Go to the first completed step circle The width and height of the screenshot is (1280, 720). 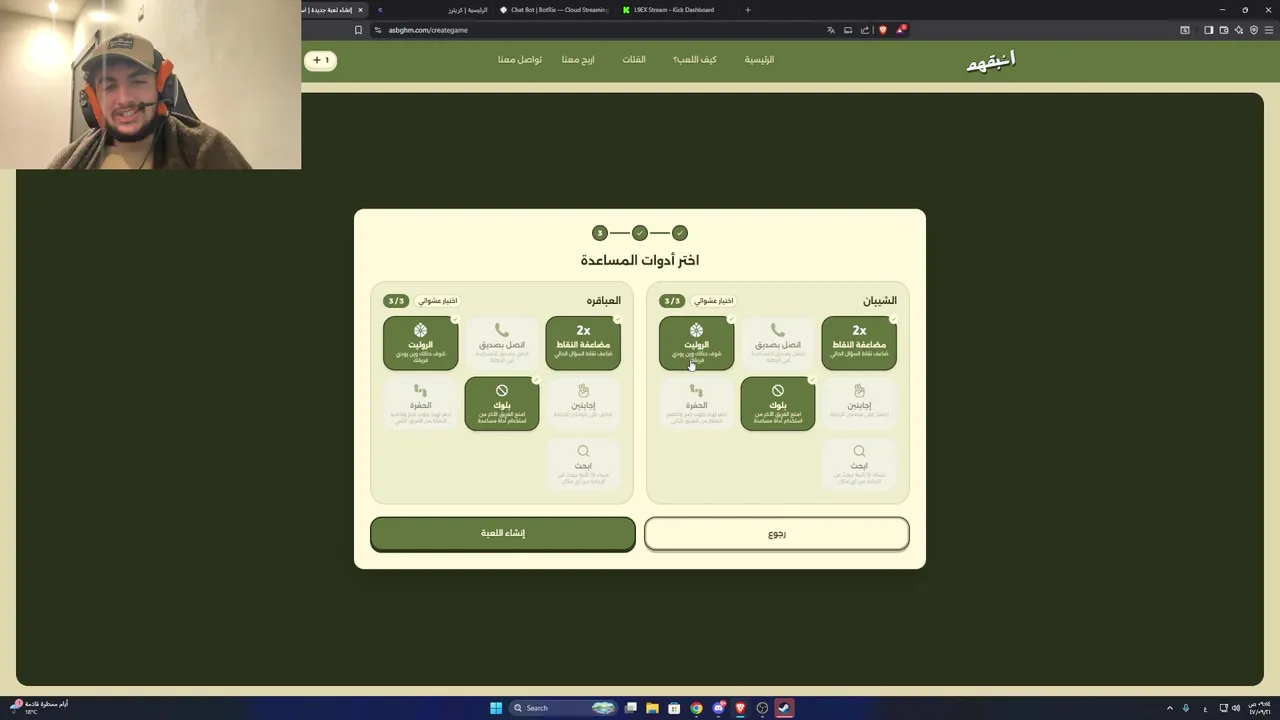coord(680,233)
